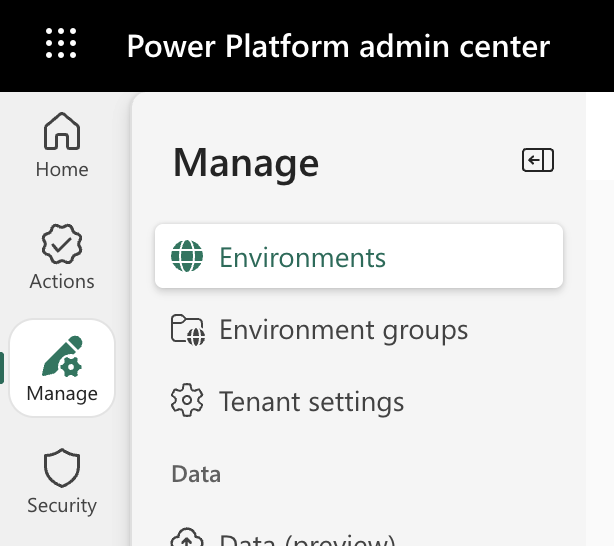614x546 pixels.
Task: Select the Manage pencil-gear icon
Action: click(62, 356)
